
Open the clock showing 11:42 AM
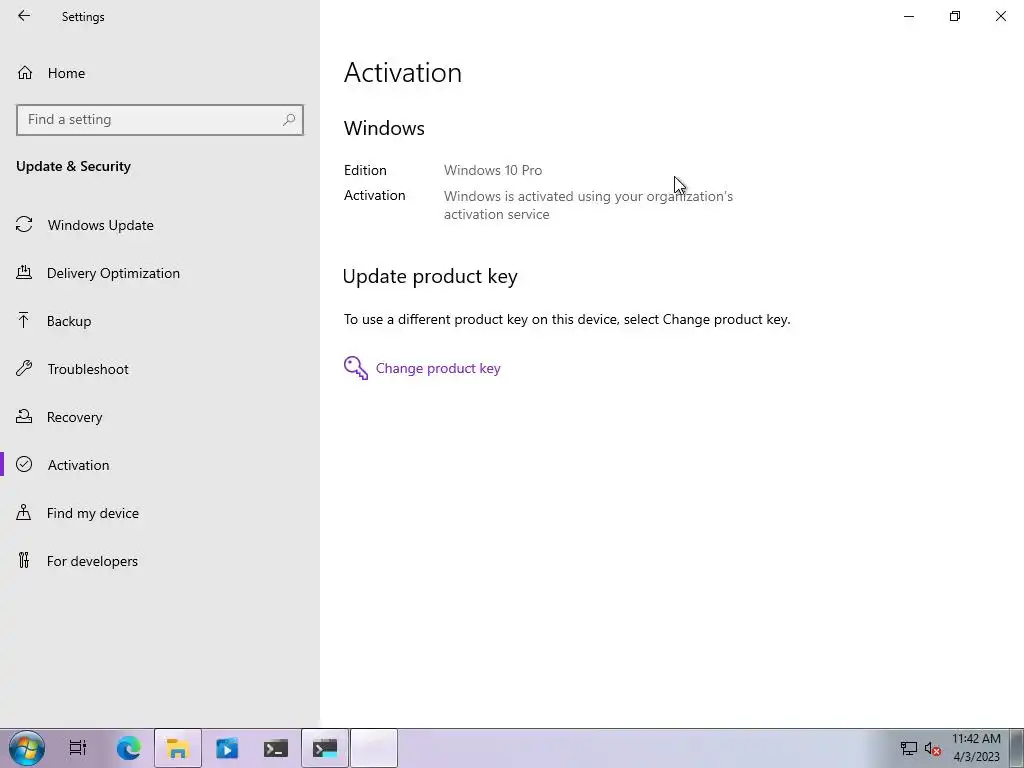click(x=976, y=748)
